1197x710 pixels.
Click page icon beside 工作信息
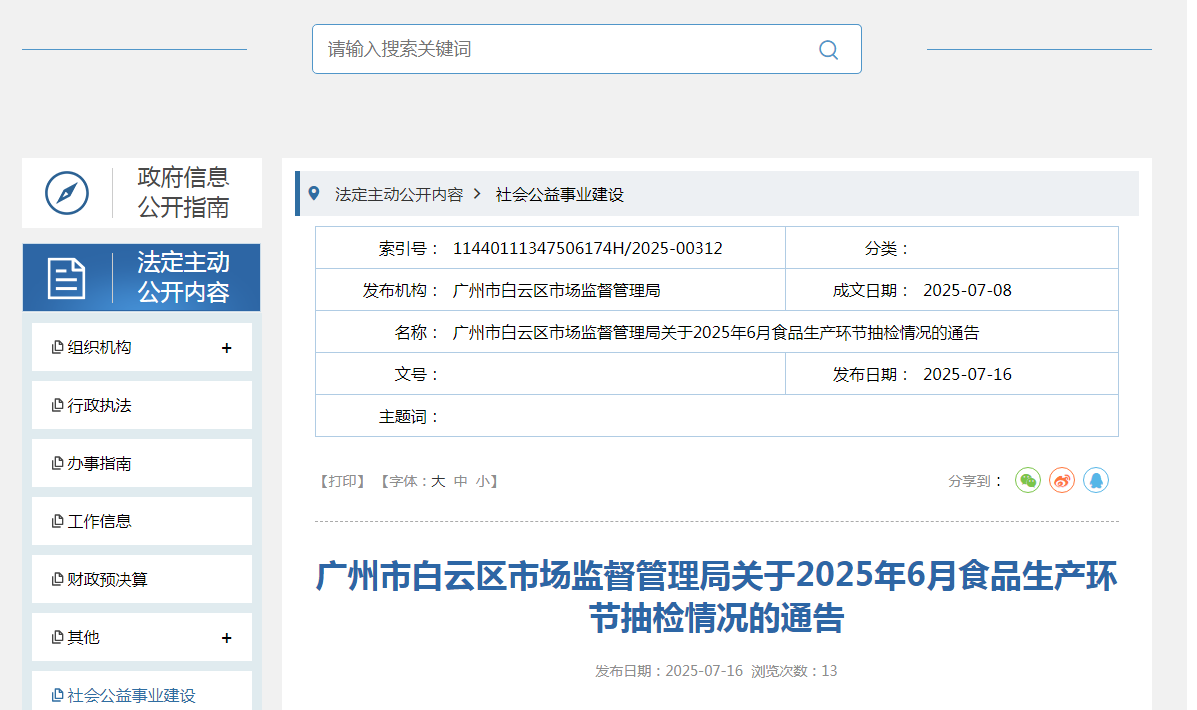[x=57, y=521]
